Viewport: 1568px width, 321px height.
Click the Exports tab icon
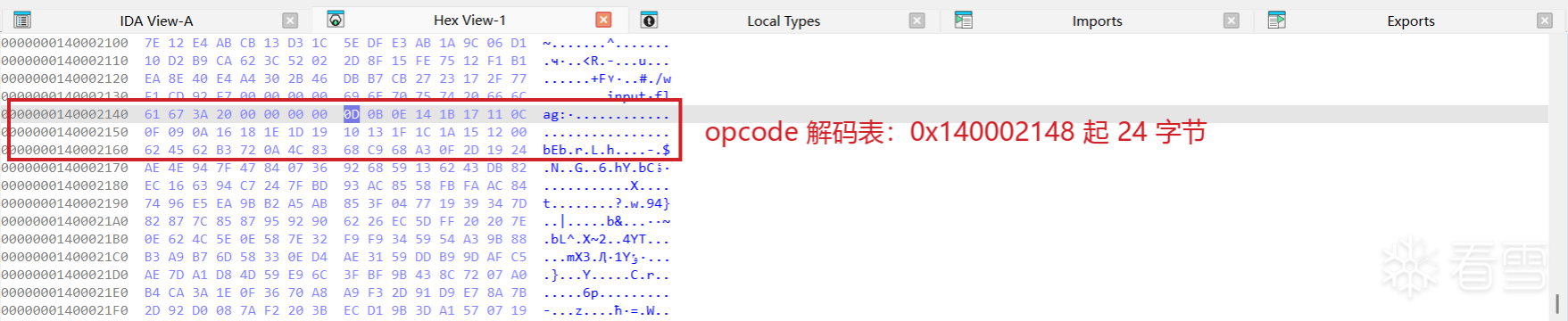click(1276, 20)
